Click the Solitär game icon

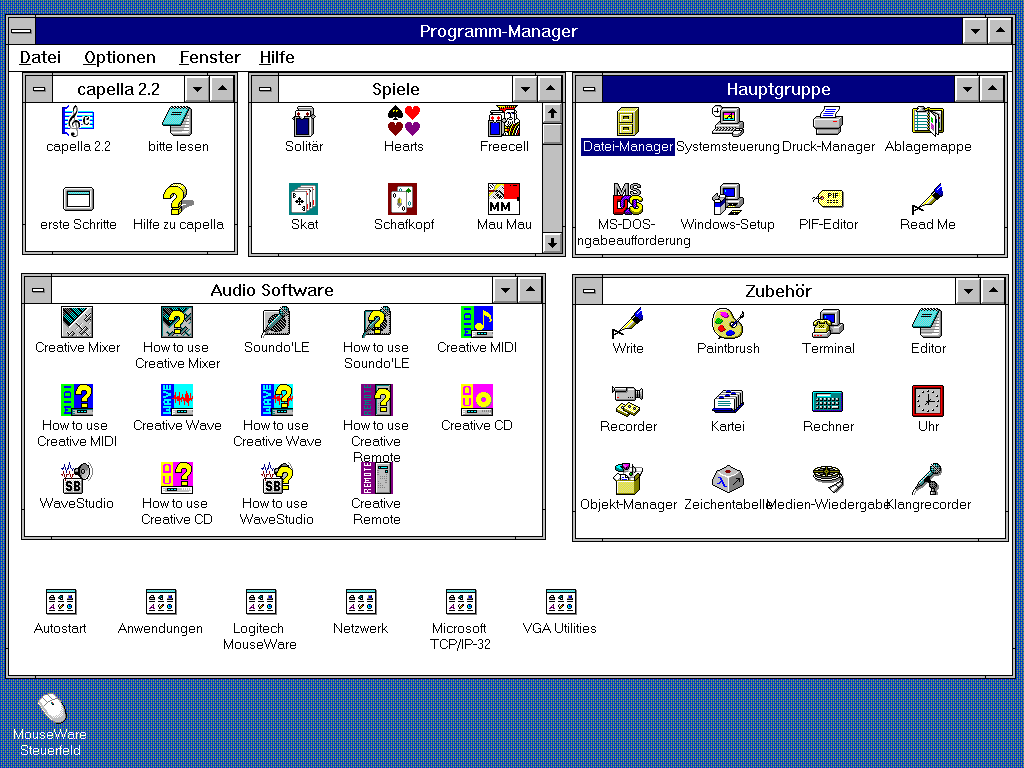coord(304,122)
